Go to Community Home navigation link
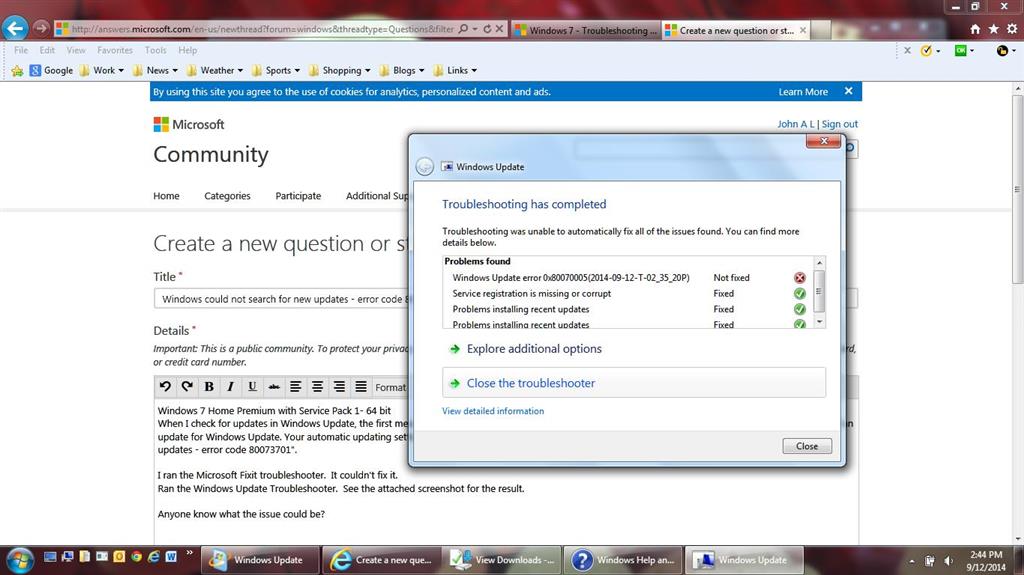1024x575 pixels. click(x=167, y=196)
